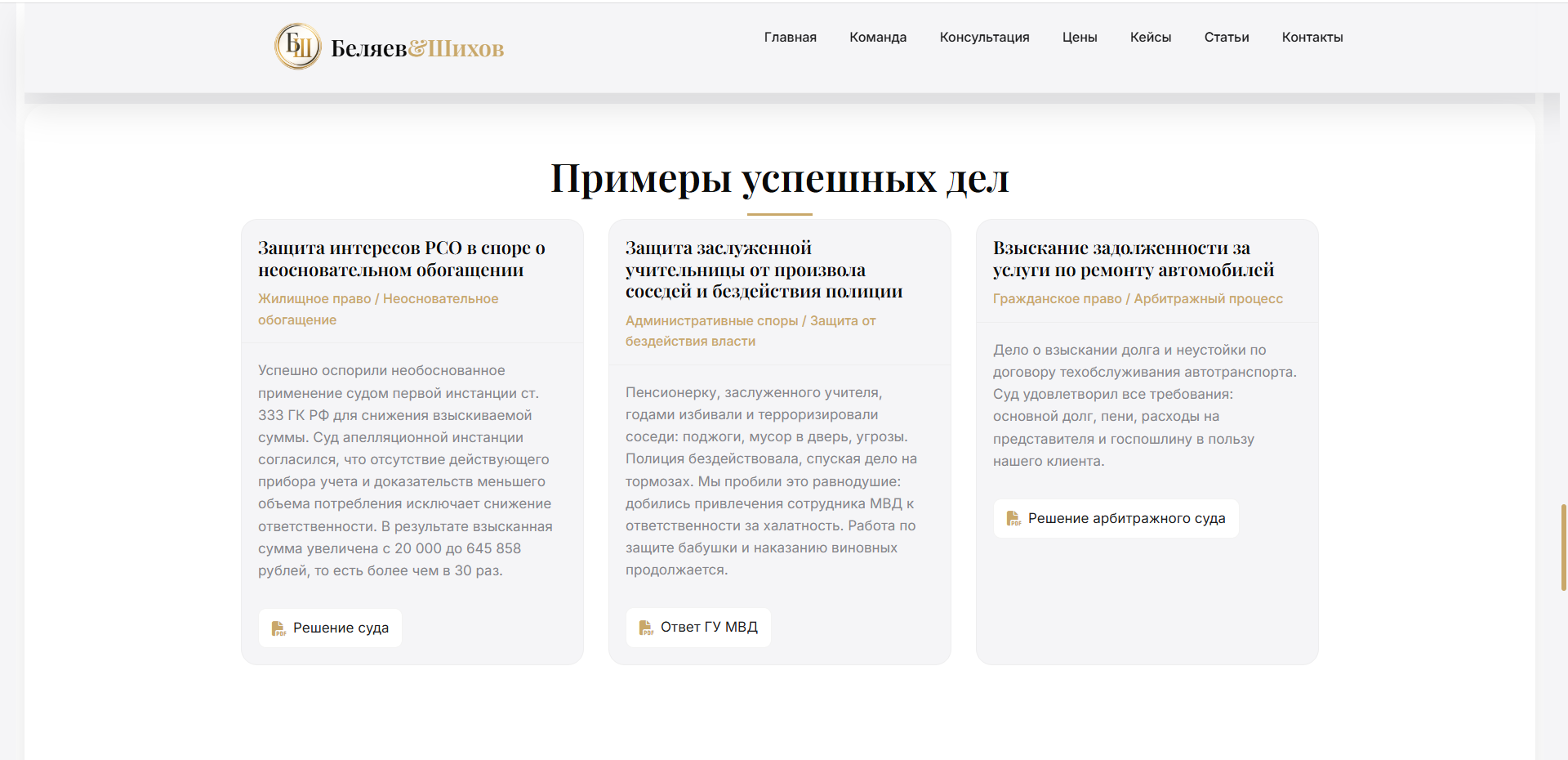1568x760 pixels.
Task: Open the Решение суда document
Action: (x=330, y=628)
